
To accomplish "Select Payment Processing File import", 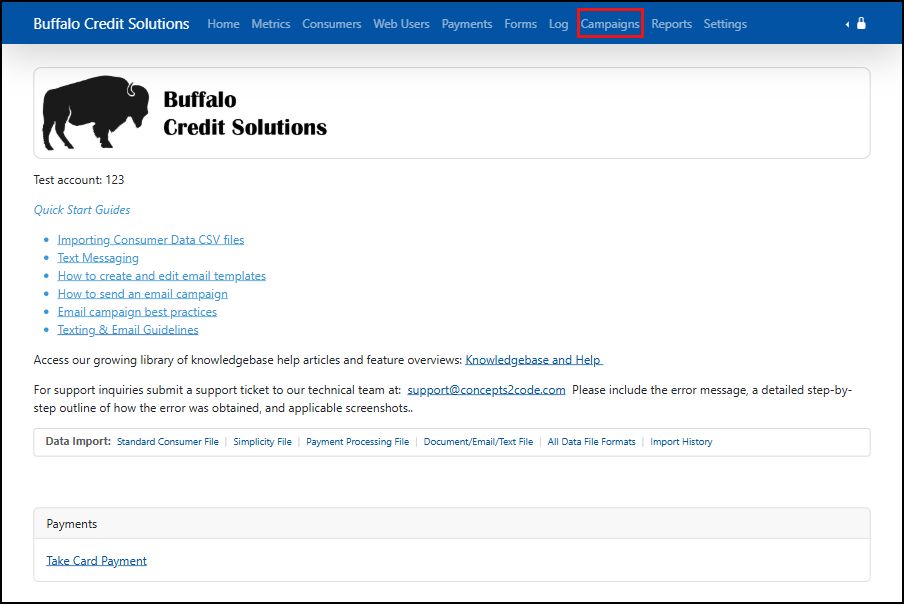I will coord(357,441).
